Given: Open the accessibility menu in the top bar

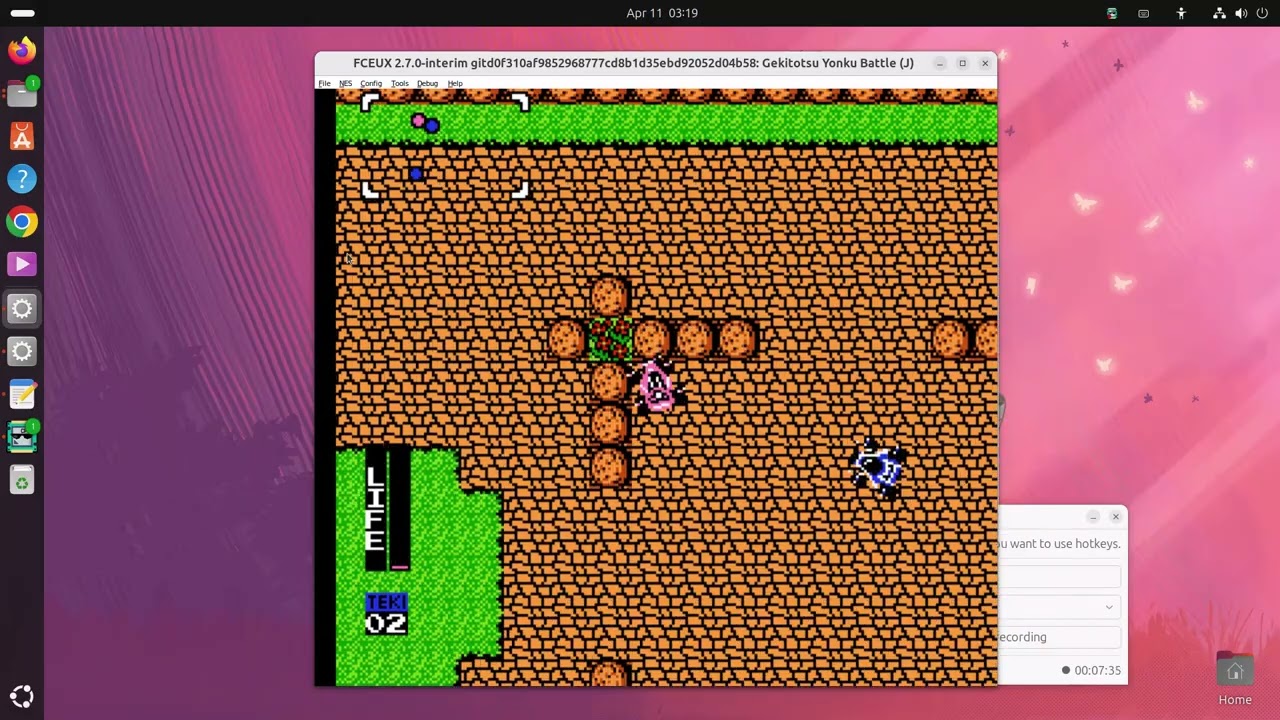Looking at the screenshot, I should pyautogui.click(x=1181, y=13).
